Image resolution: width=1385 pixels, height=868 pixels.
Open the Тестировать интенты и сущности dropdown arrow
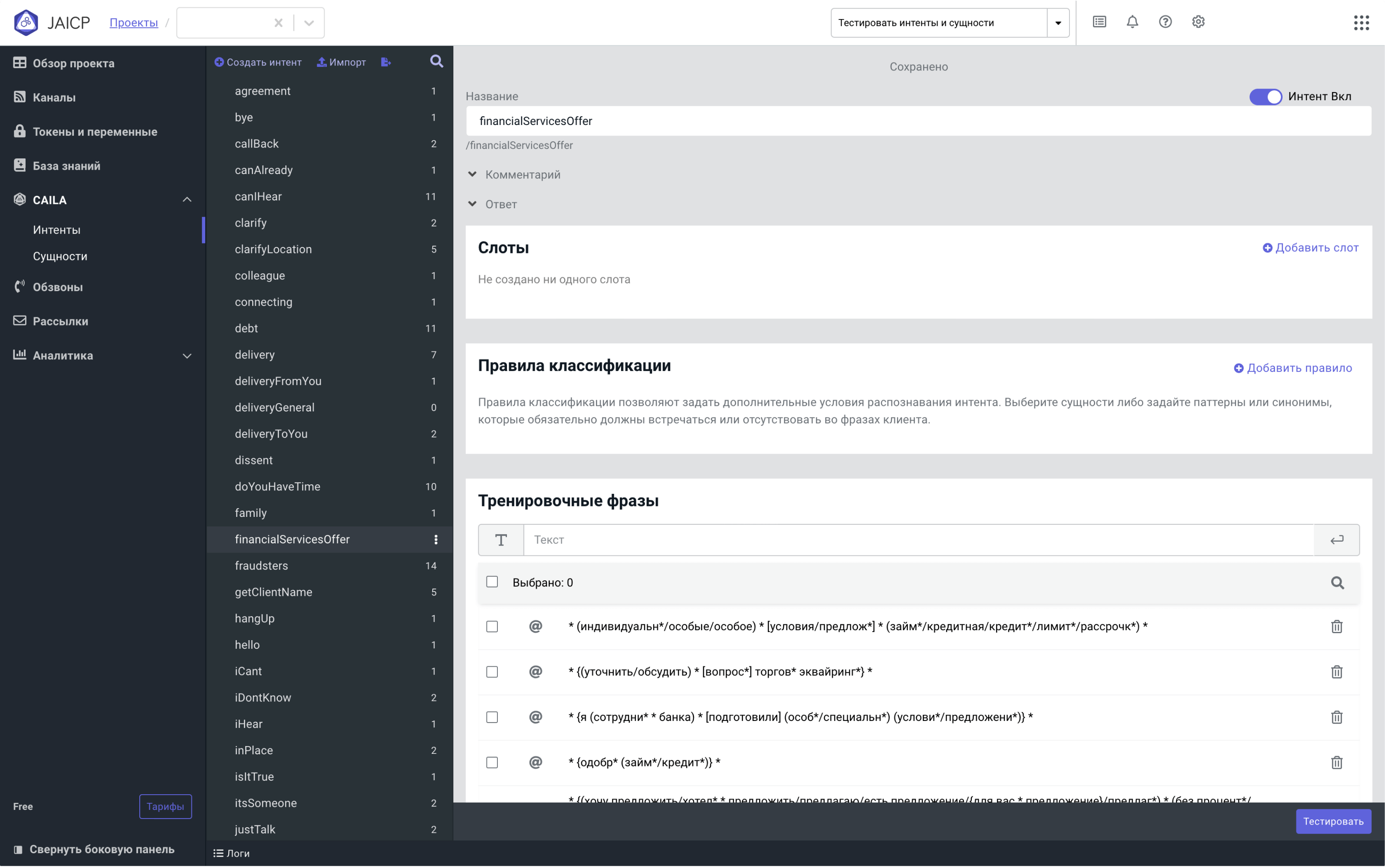1058,23
